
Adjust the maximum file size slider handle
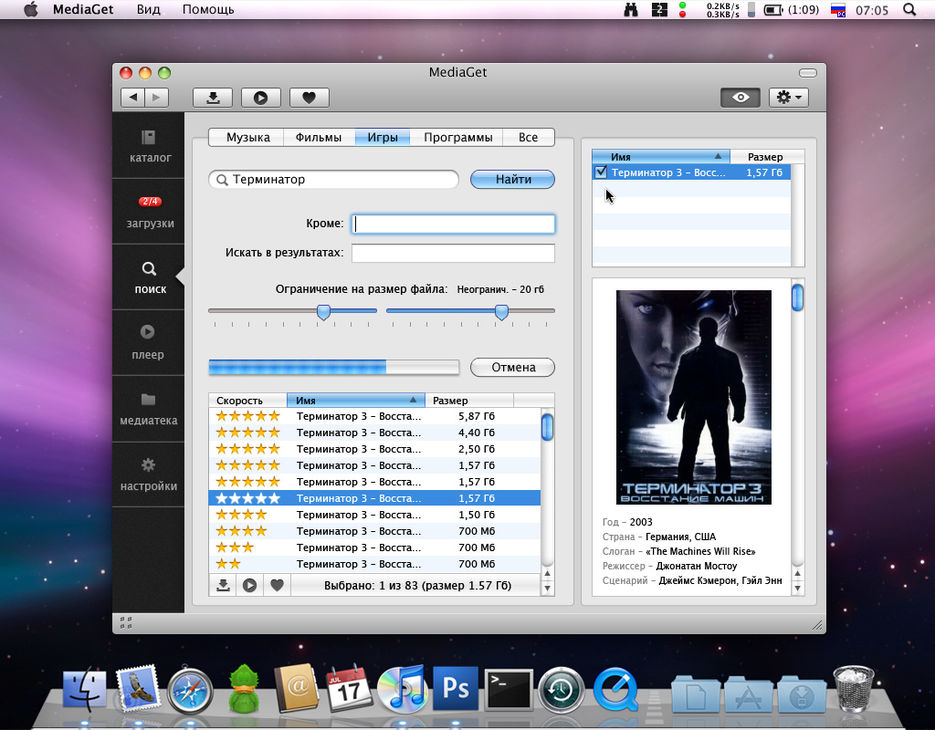502,312
